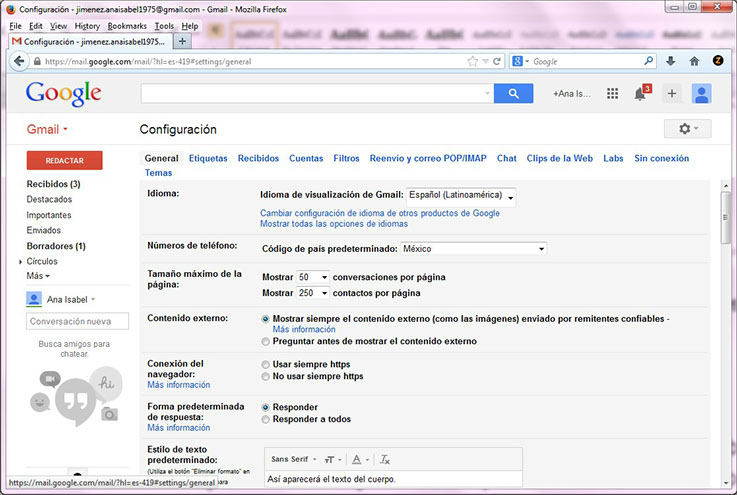
Task: Switch to the Filtros settings tab
Action: tap(346, 158)
